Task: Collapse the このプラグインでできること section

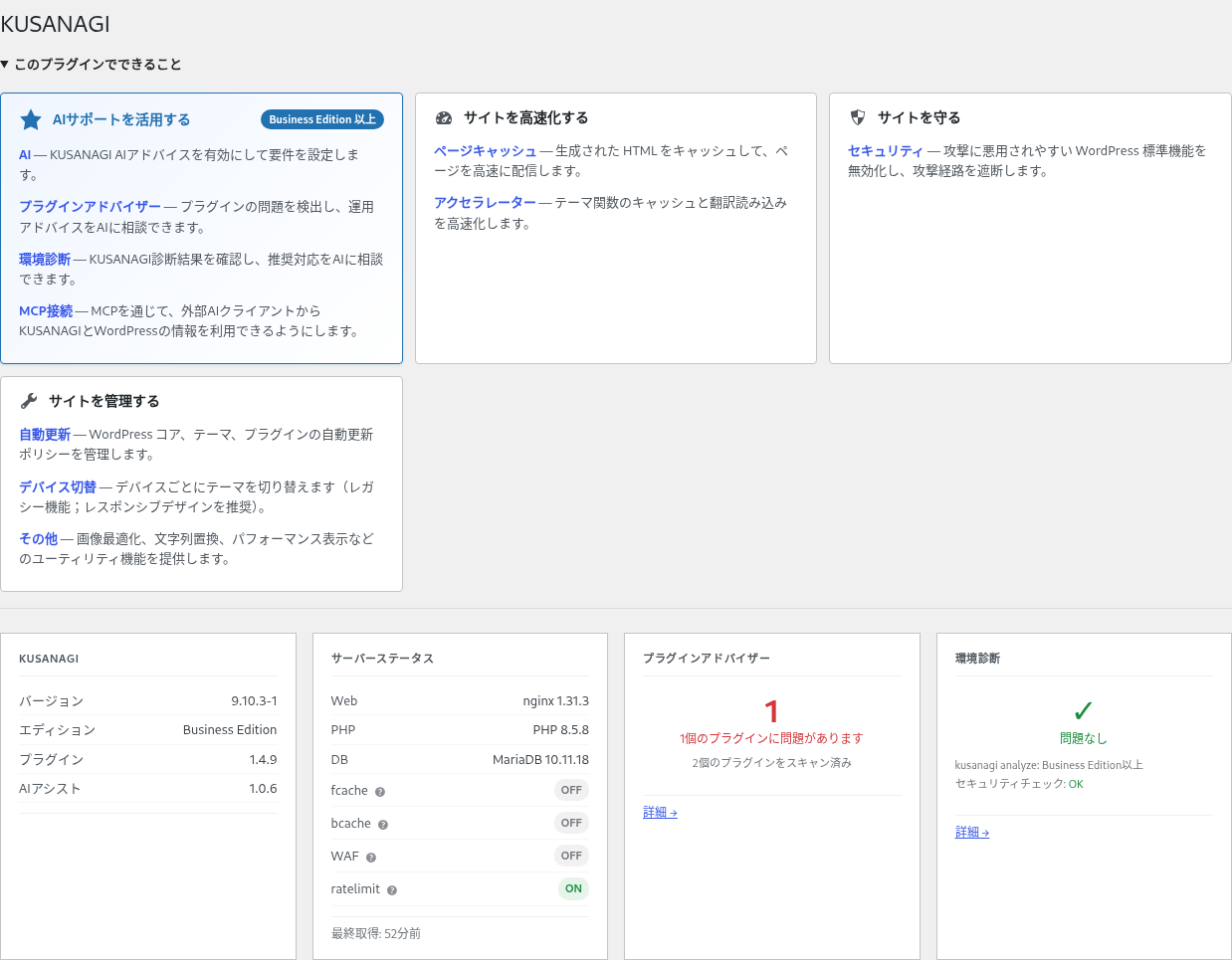Action: pyautogui.click(x=91, y=64)
